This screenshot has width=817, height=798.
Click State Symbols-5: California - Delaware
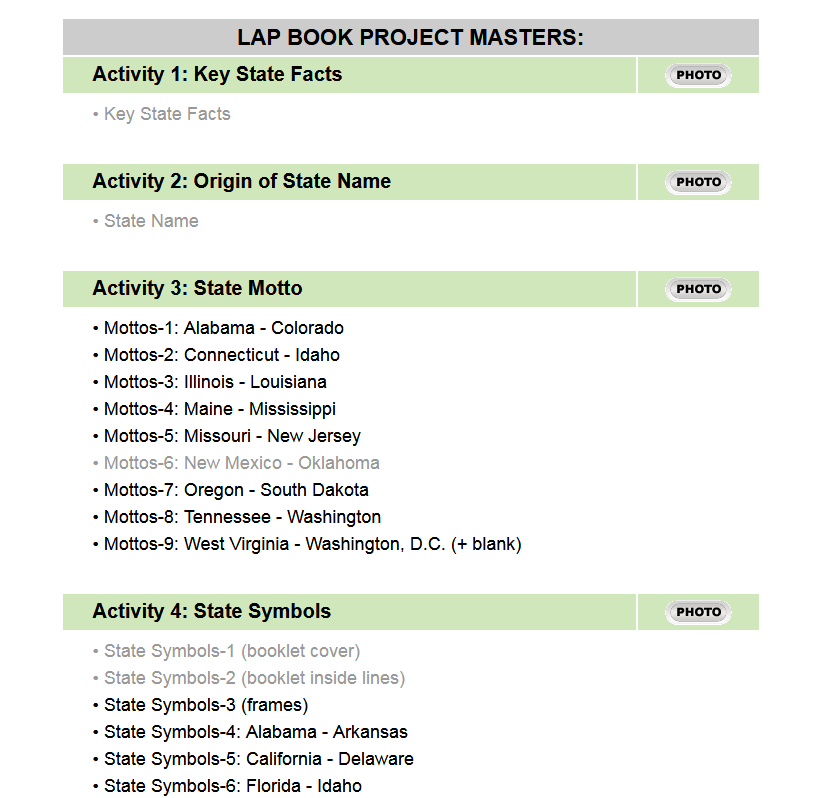coord(258,759)
